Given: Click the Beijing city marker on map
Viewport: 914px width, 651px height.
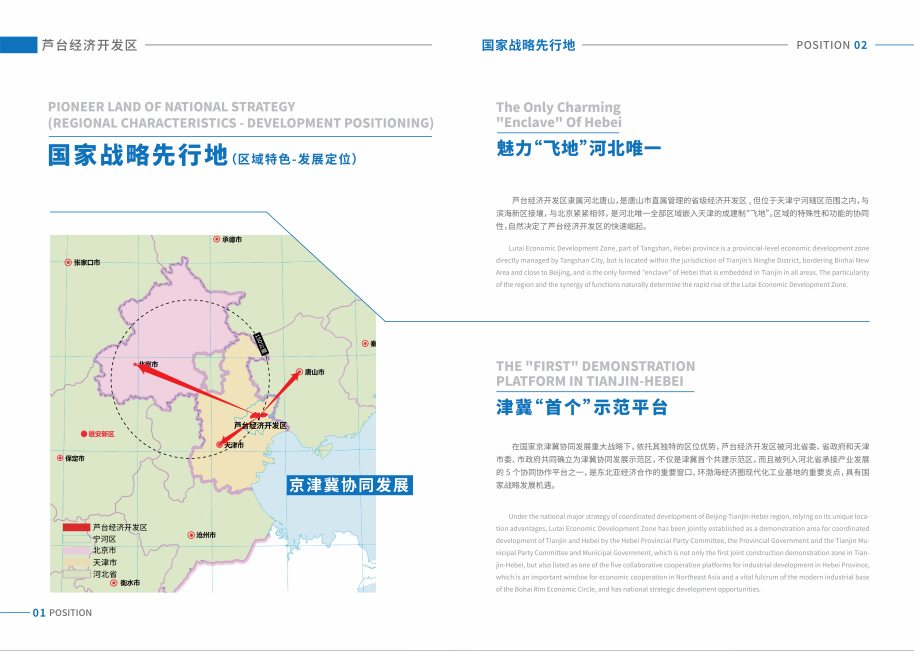Looking at the screenshot, I should [136, 364].
